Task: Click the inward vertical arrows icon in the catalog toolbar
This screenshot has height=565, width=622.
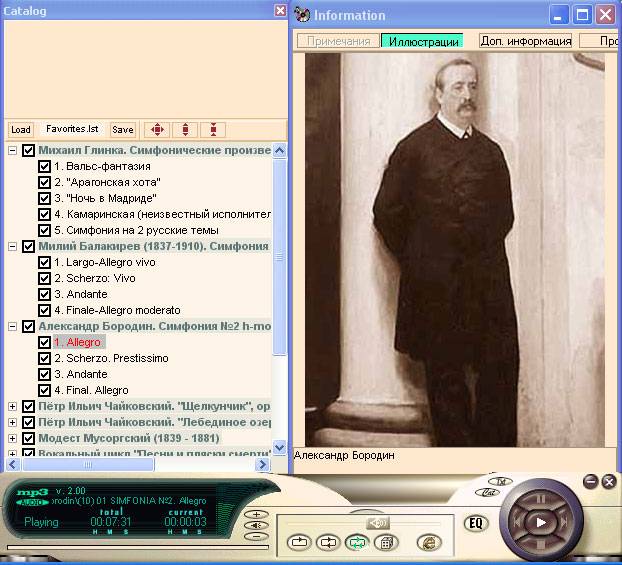Action: coord(212,129)
